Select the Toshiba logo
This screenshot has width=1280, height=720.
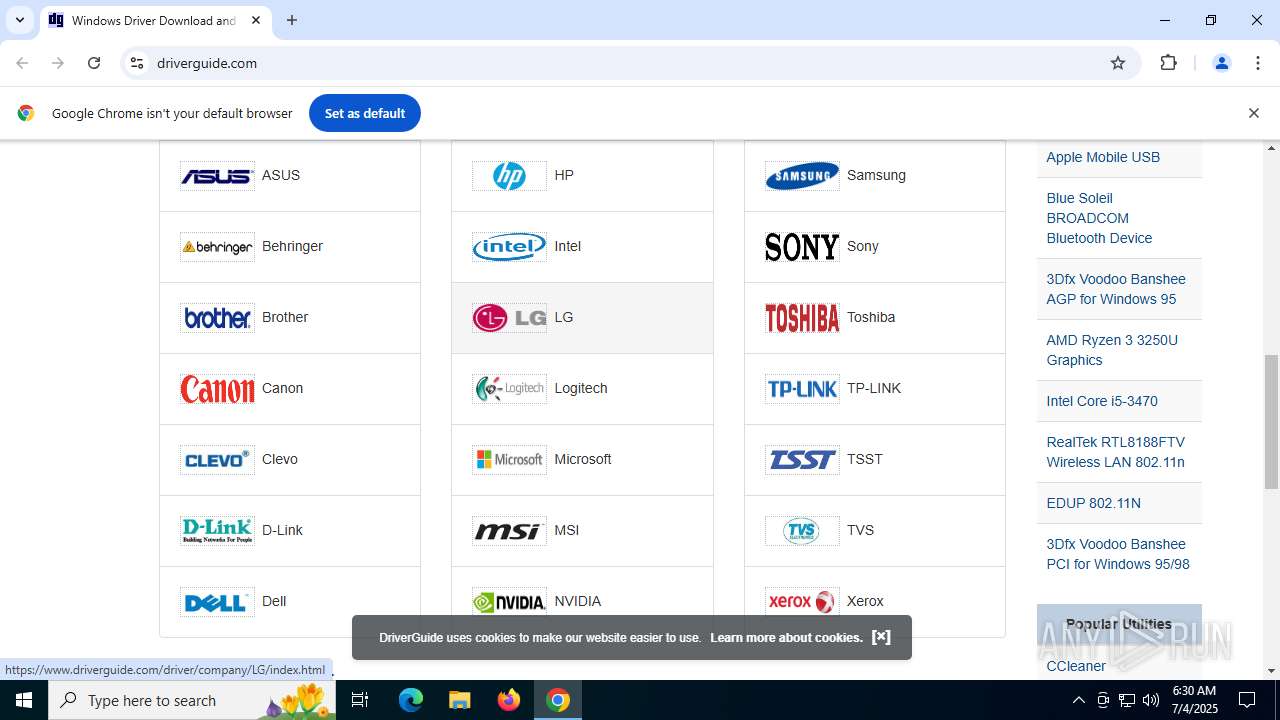tap(802, 318)
